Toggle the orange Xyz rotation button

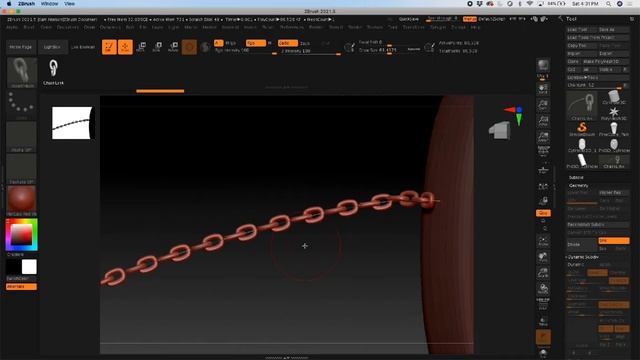pyautogui.click(x=543, y=213)
